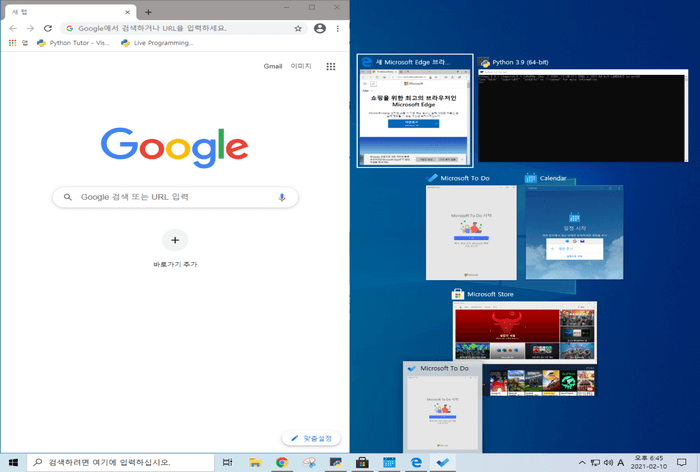Open the Windows Start menu
This screenshot has height=472, width=700.
pos(13,463)
